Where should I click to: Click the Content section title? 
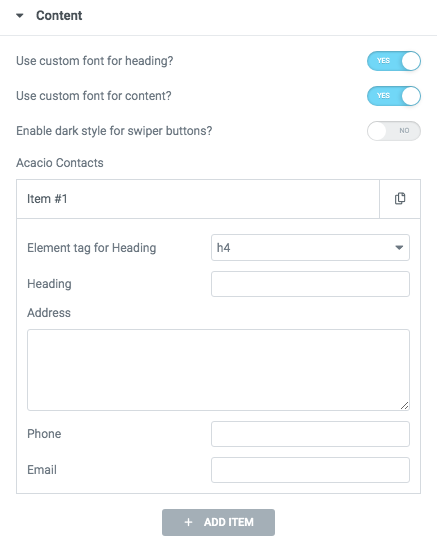coord(59,15)
